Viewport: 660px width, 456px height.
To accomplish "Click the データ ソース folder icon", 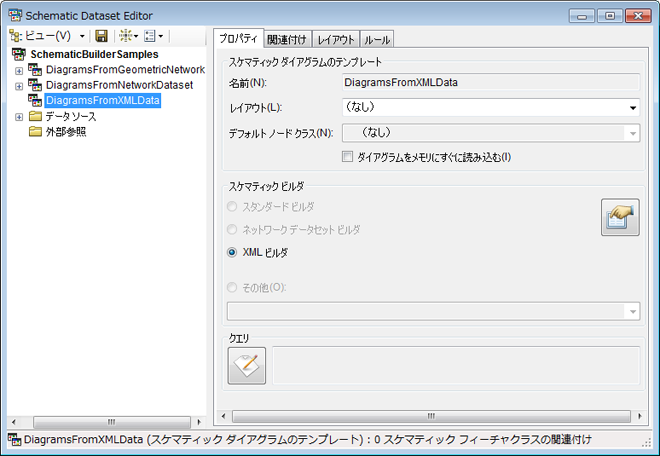I will 35,116.
